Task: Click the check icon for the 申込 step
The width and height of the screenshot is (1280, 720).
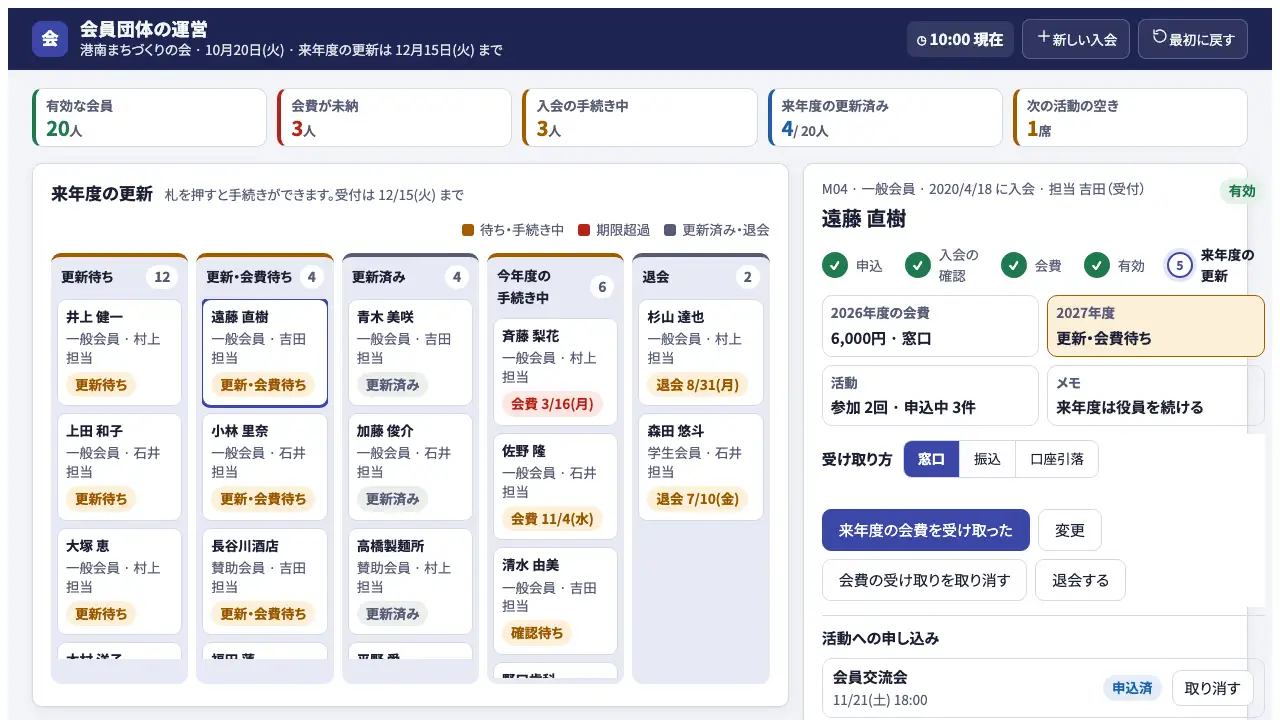Action: coord(835,265)
